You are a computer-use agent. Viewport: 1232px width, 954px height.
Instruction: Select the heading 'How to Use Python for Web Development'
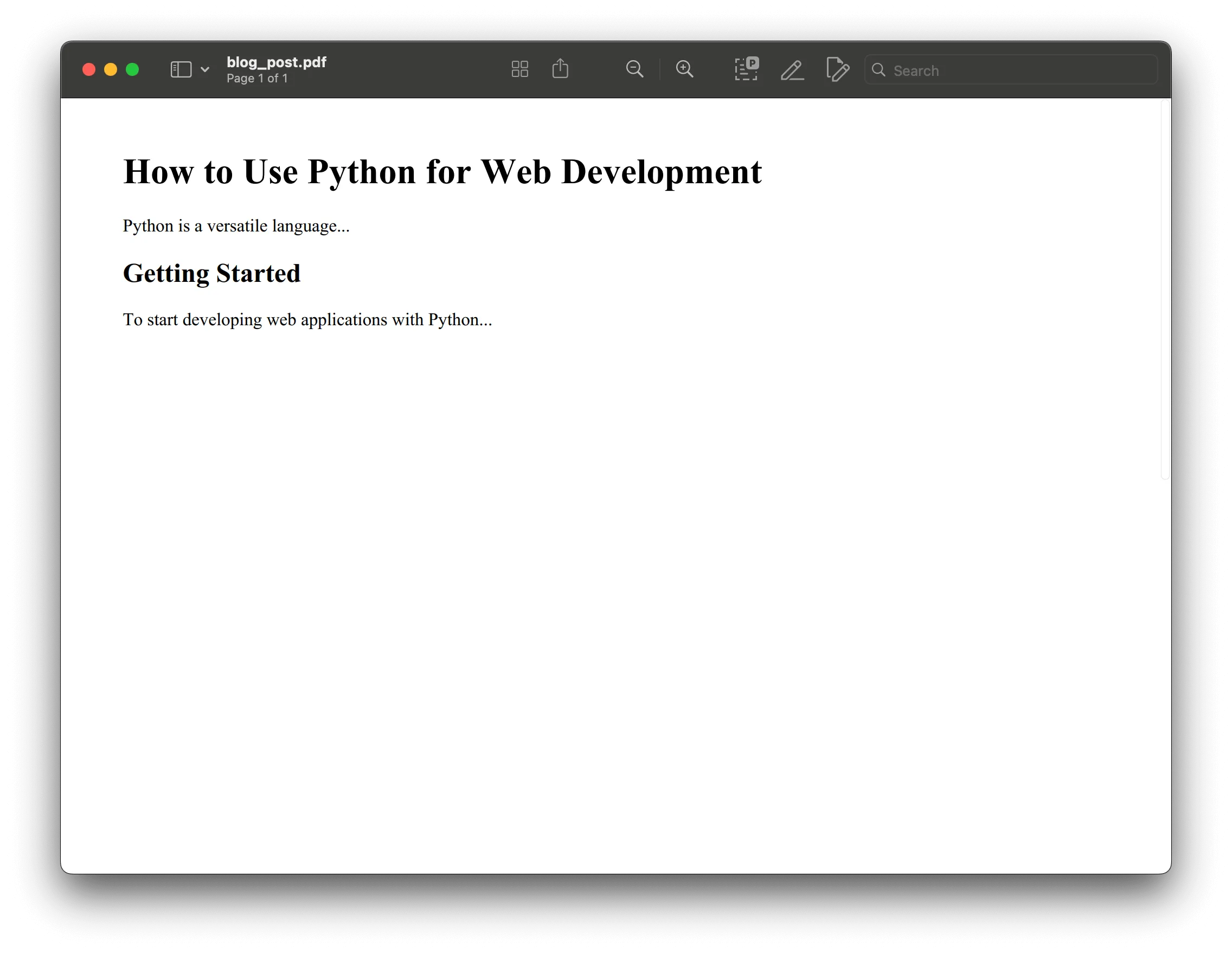[442, 171]
